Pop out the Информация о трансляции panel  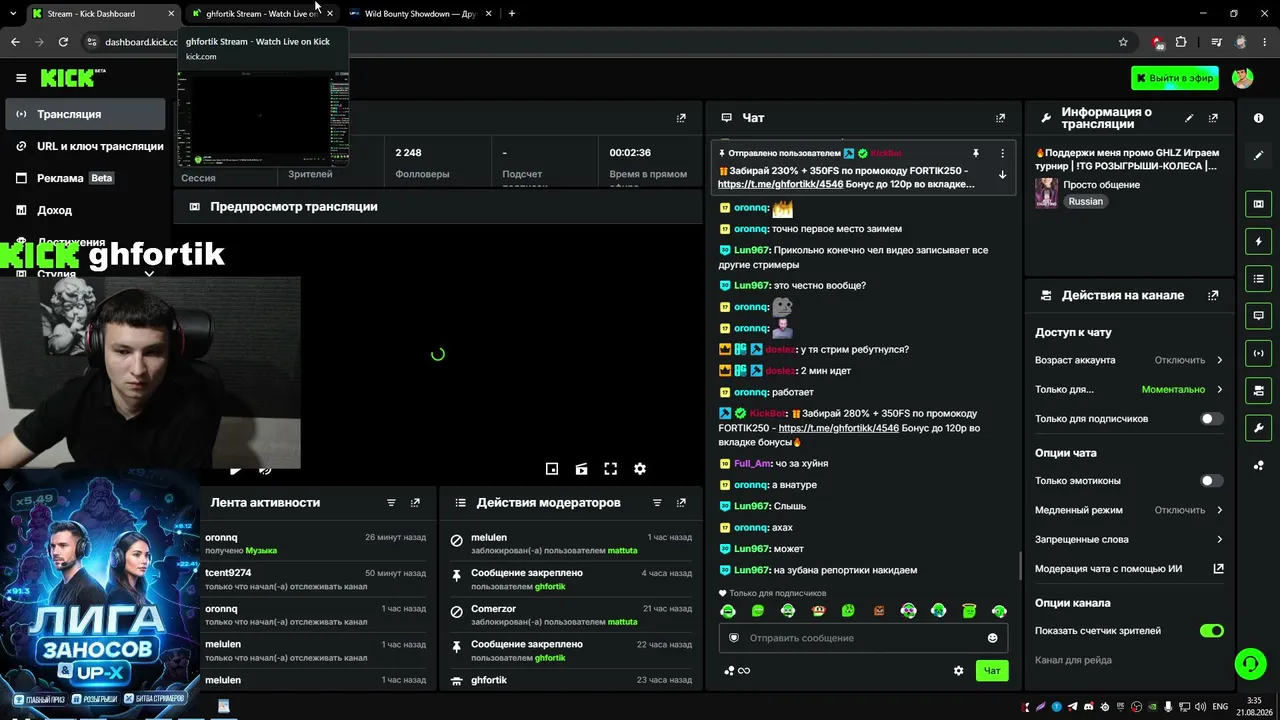pyautogui.click(x=1213, y=118)
